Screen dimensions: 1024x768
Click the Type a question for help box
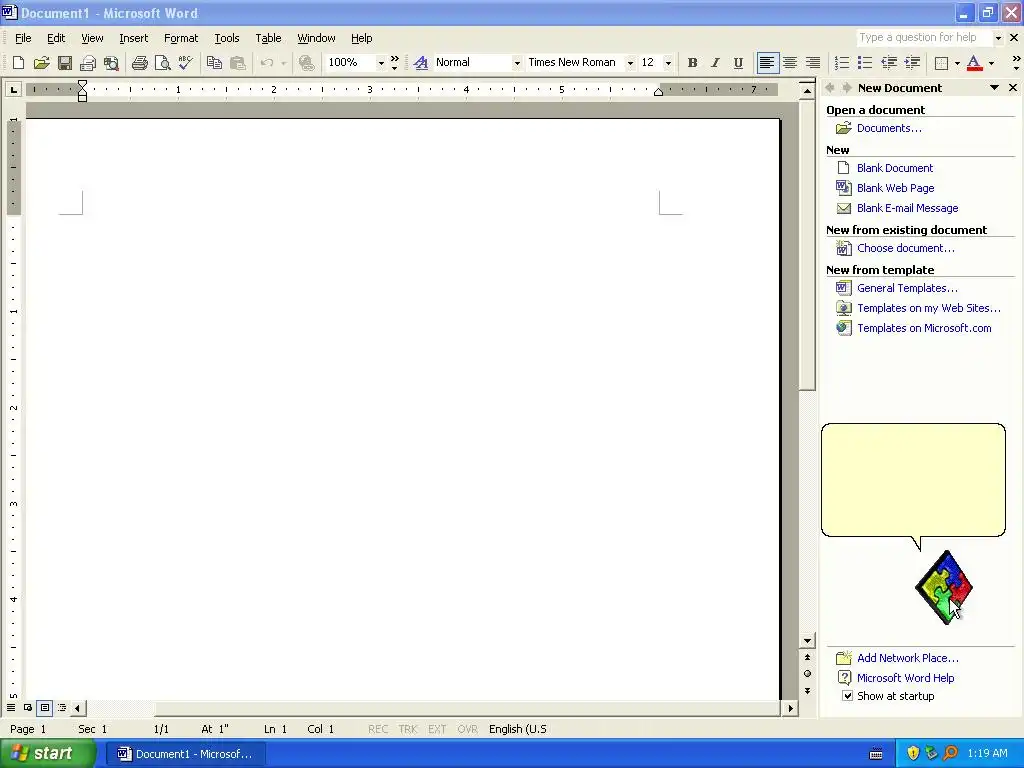click(924, 37)
